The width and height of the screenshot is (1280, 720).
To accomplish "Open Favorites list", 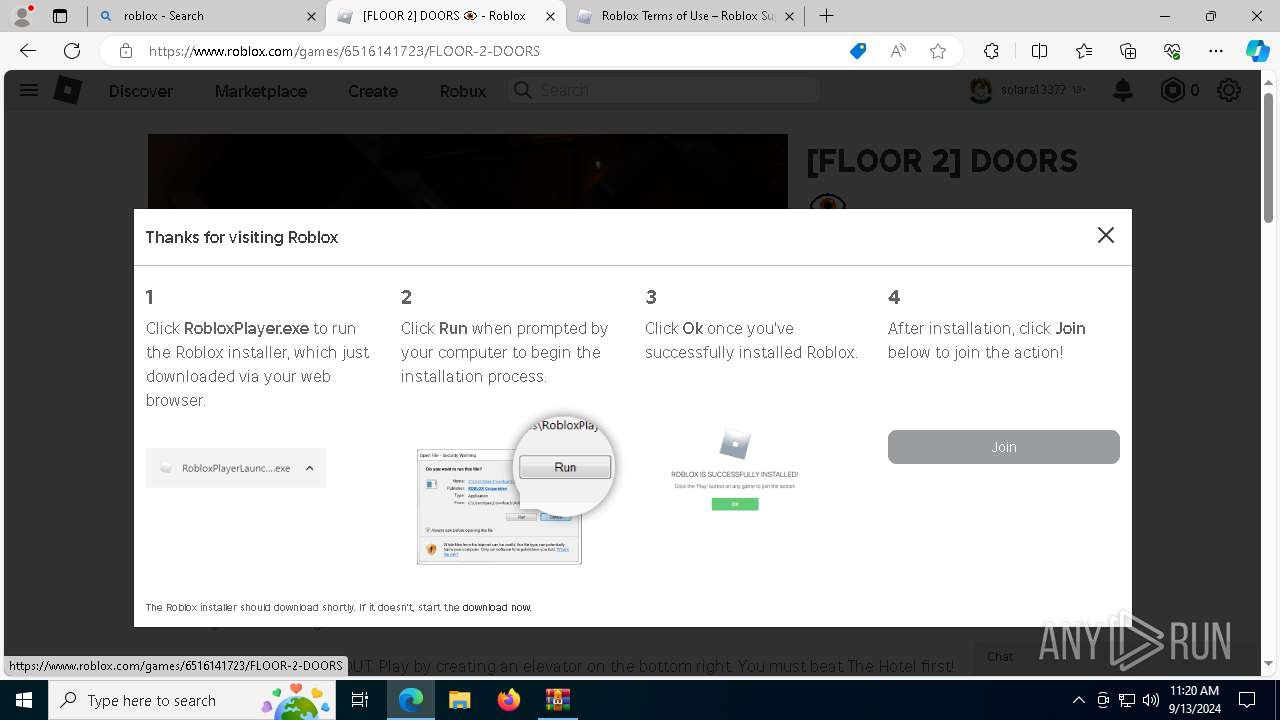I will [x=1084, y=51].
